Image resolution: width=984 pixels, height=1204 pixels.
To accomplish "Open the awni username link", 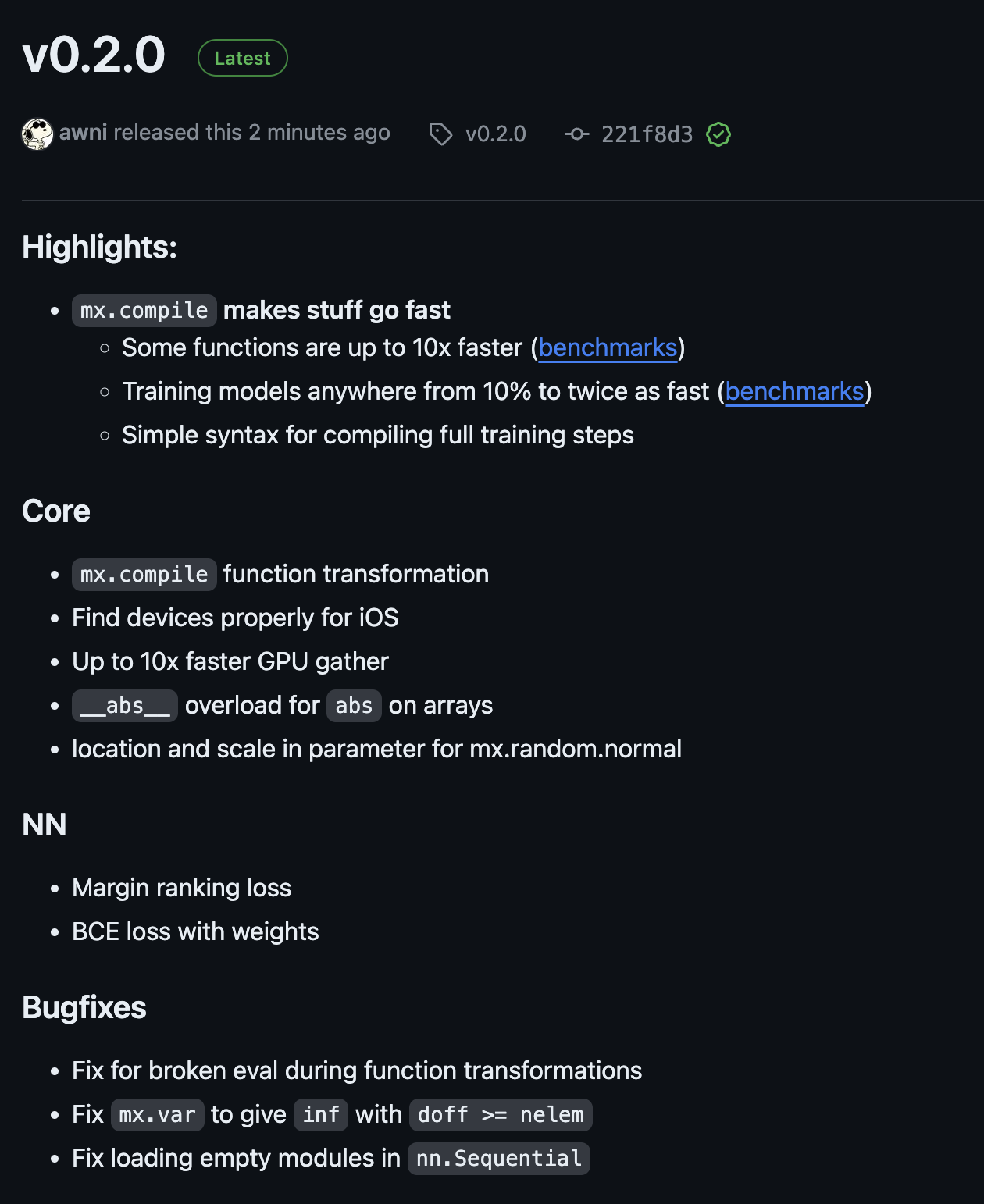I will coord(83,133).
